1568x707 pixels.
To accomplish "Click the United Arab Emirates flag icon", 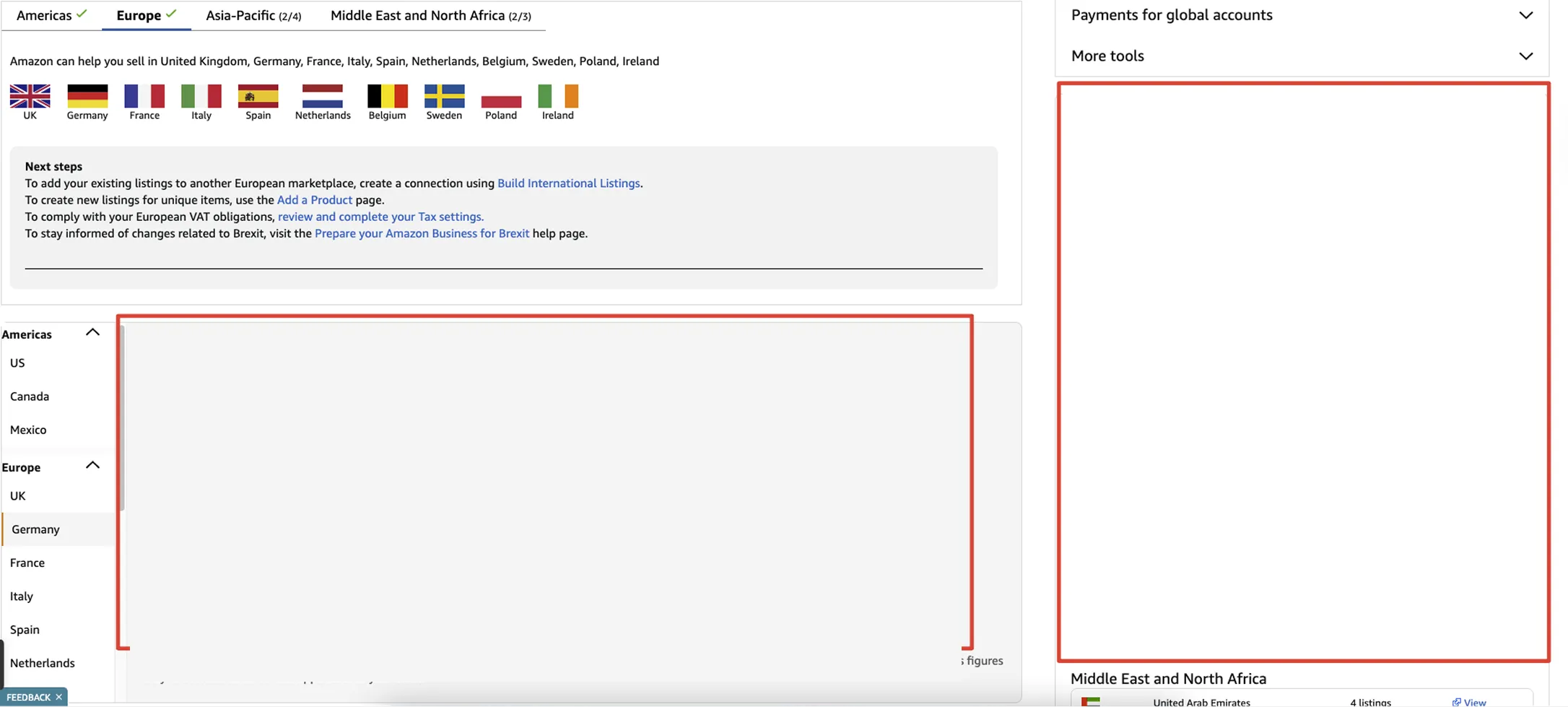I will 1092,701.
